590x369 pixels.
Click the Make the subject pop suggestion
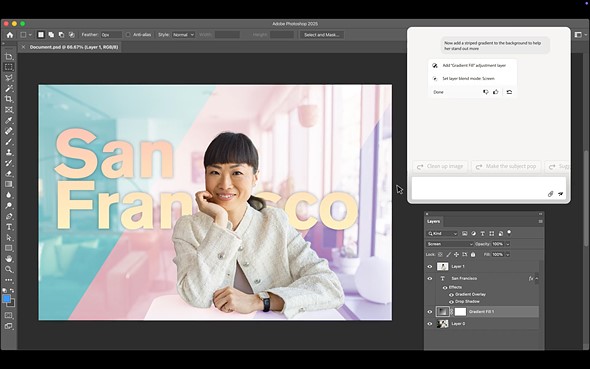click(506, 166)
